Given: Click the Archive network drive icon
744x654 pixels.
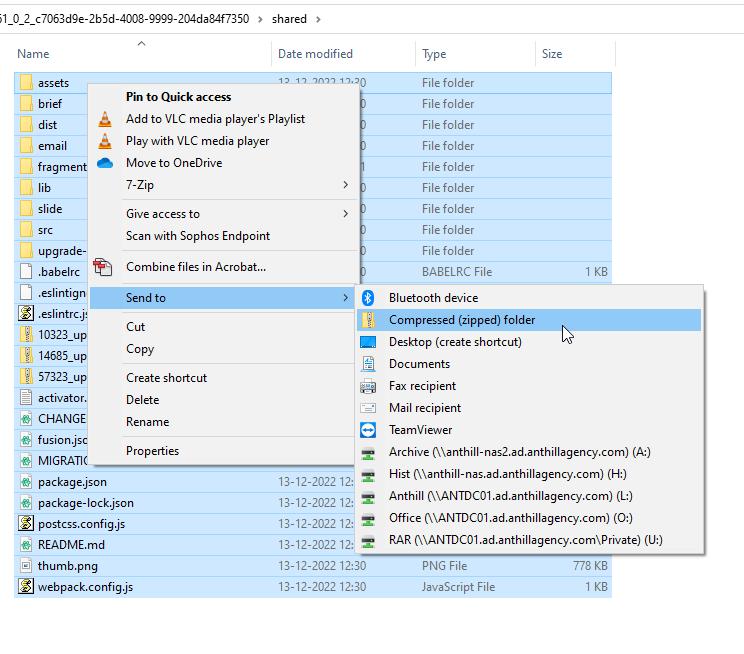Looking at the screenshot, I should pos(367,452).
